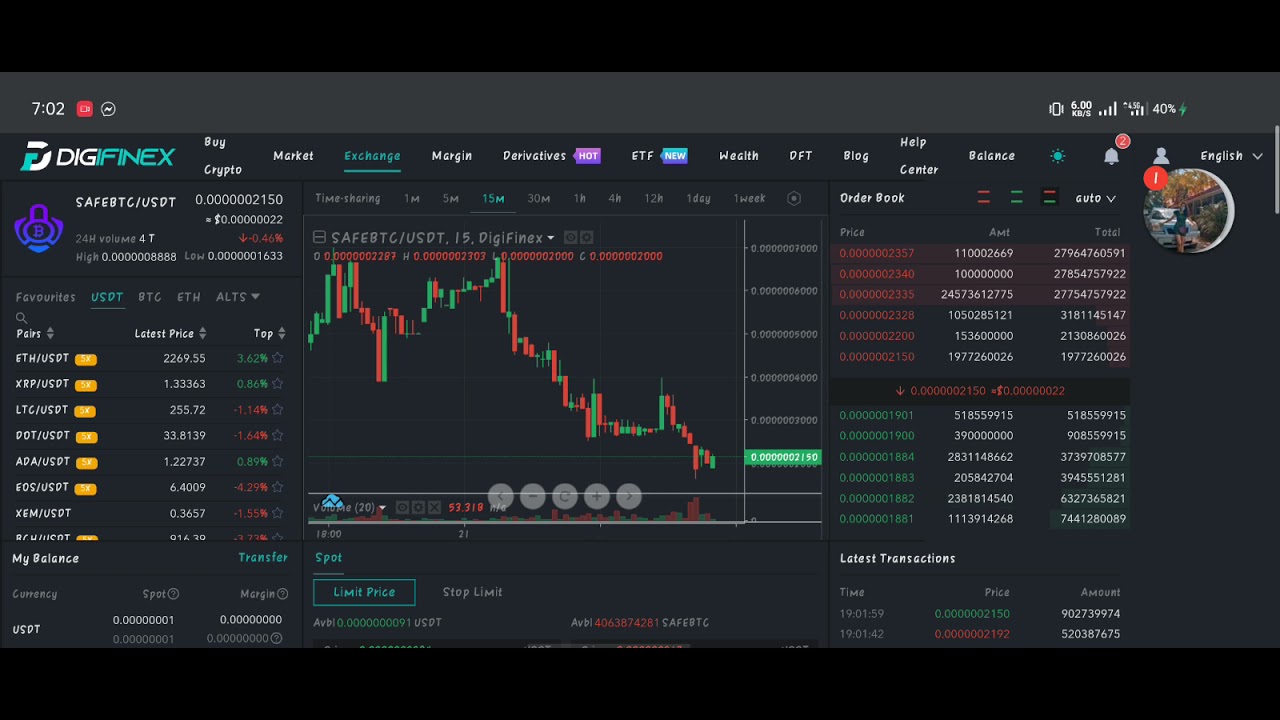The height and width of the screenshot is (720, 1280).
Task: Open Spot balance help question icon
Action: [174, 594]
